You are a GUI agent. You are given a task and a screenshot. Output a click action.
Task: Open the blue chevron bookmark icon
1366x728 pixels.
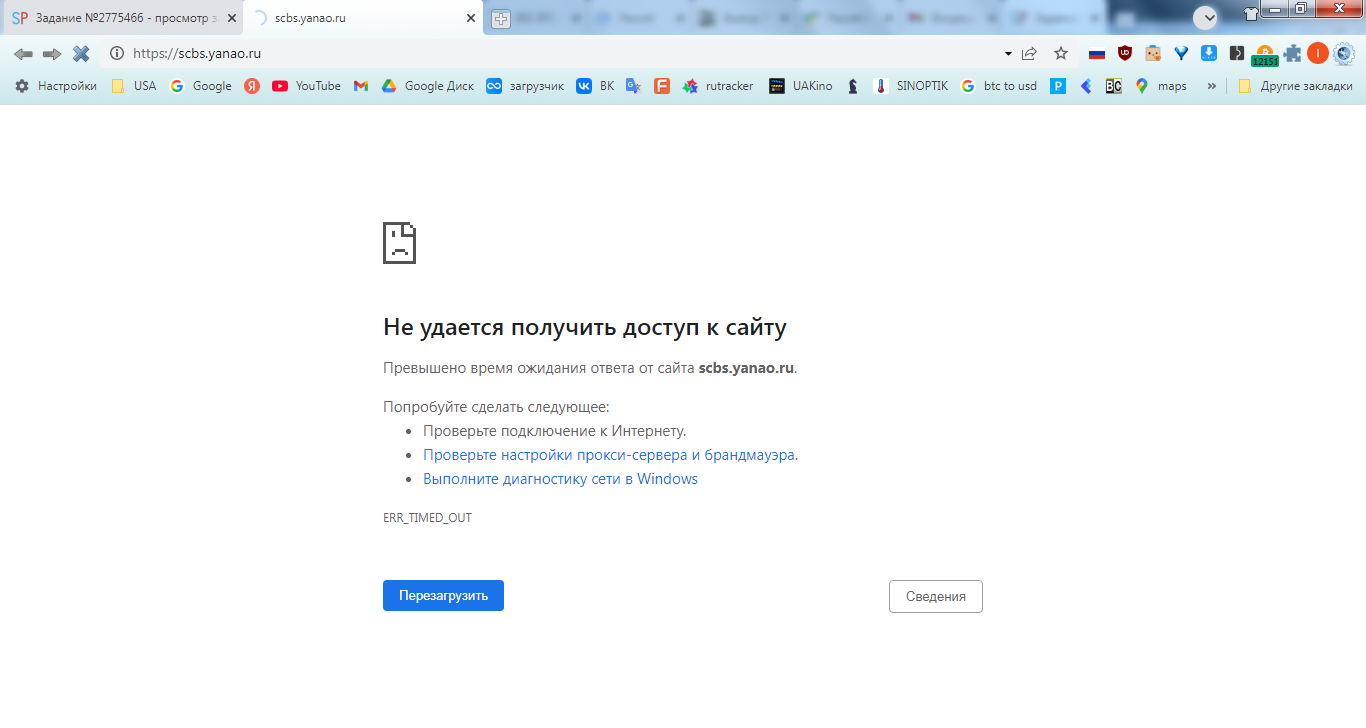point(1086,86)
